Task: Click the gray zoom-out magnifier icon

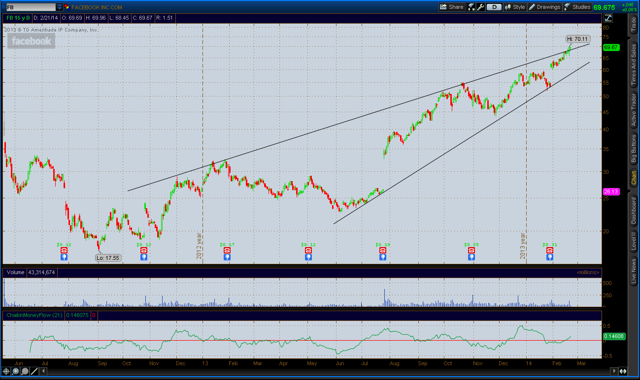Action: pyautogui.click(x=25, y=371)
